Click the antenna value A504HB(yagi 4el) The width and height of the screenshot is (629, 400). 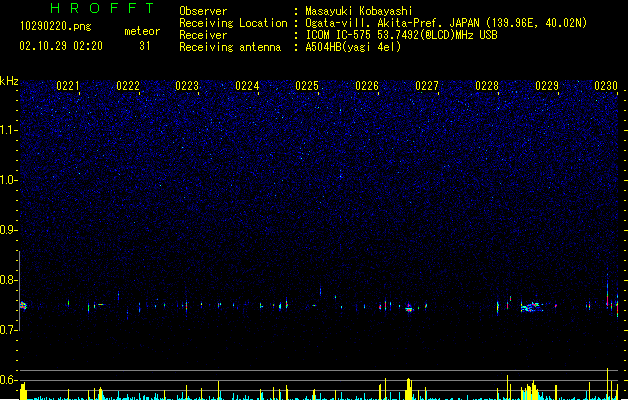coord(353,47)
